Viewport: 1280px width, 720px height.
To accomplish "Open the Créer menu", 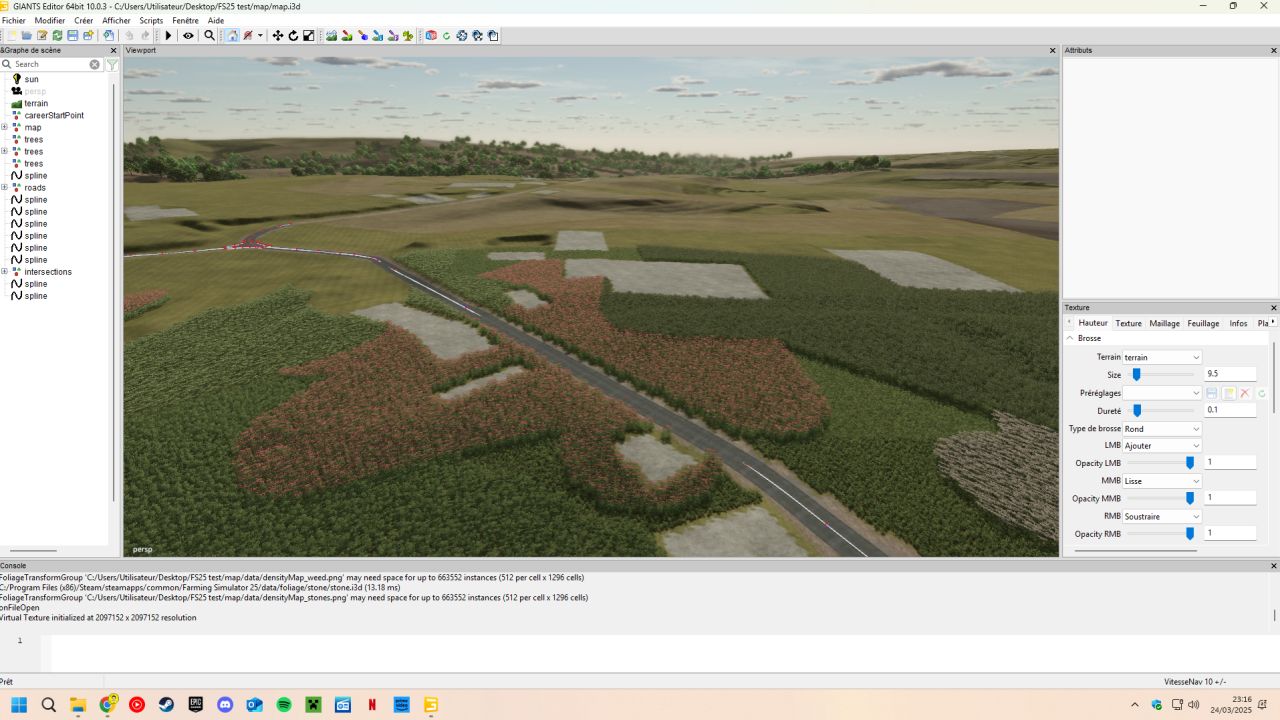I will pos(84,20).
